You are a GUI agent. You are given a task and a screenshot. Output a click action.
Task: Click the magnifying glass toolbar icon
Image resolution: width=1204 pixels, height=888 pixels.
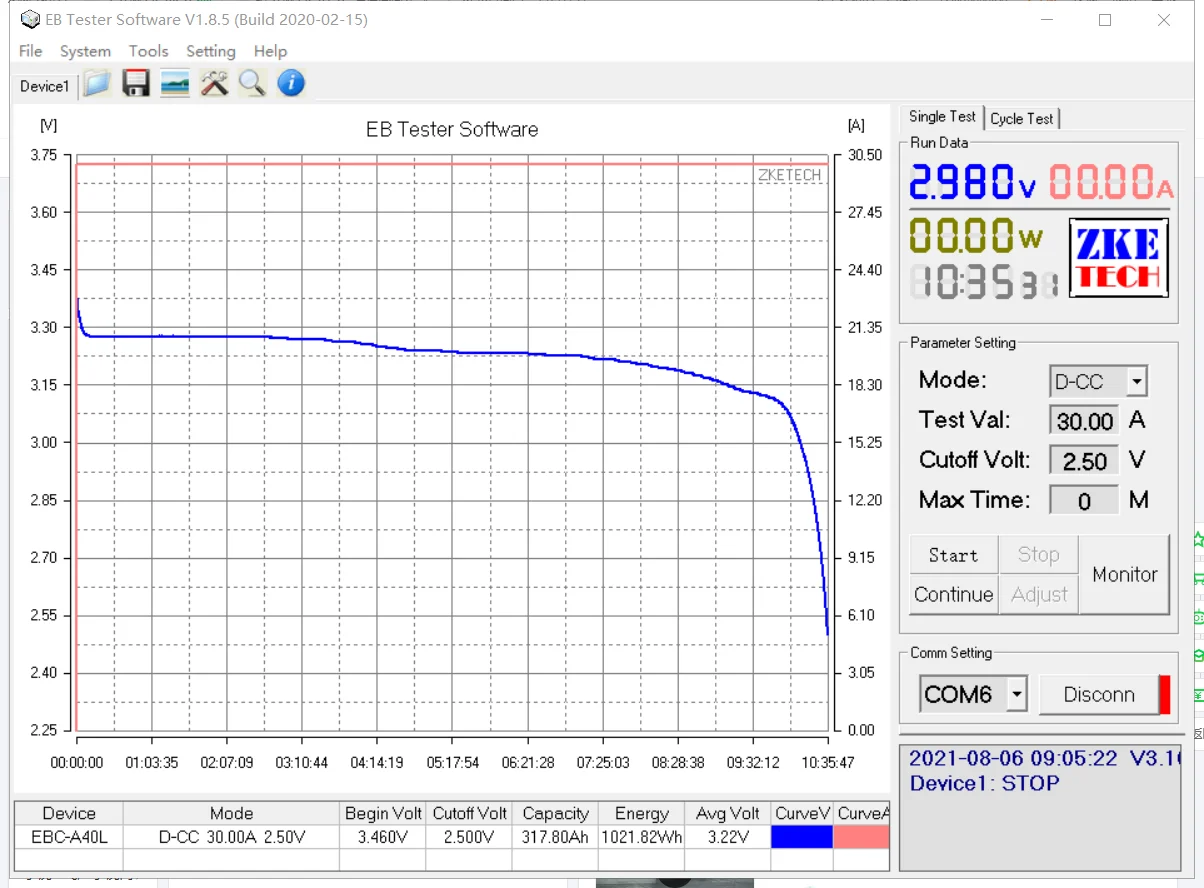252,84
